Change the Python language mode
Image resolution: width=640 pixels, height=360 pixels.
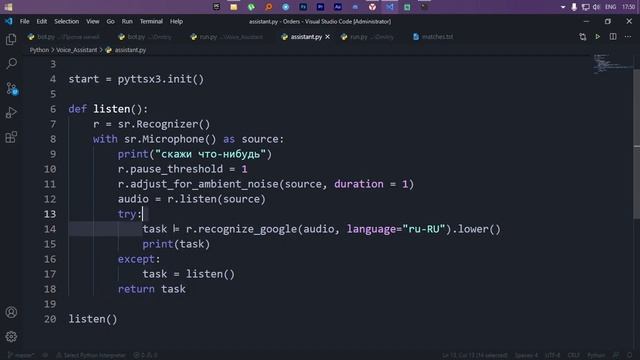(x=596, y=355)
